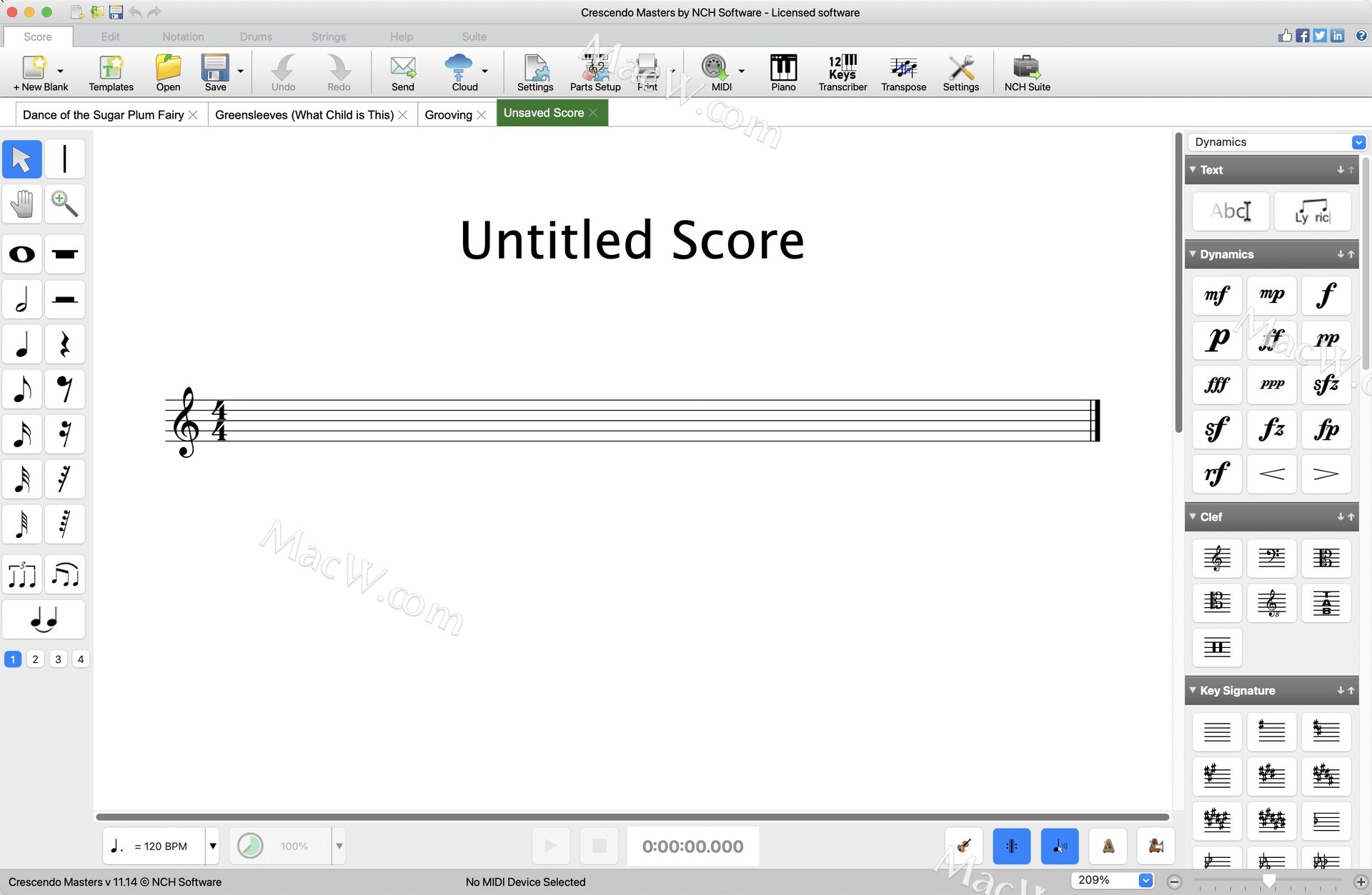
Task: Select the whole note tool
Action: pos(22,254)
